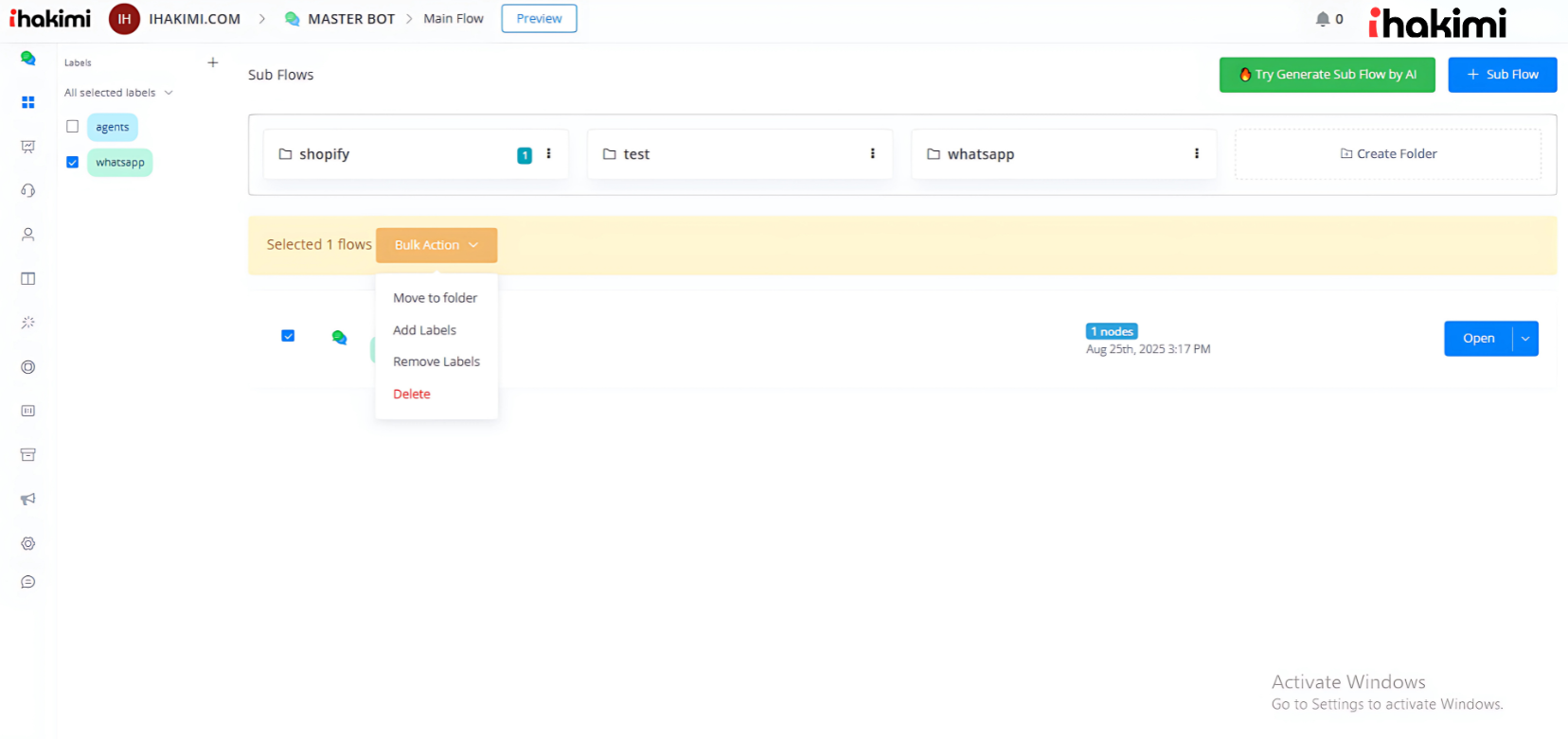Click the notification bell icon
Image resolution: width=1568 pixels, height=739 pixels.
1322,19
